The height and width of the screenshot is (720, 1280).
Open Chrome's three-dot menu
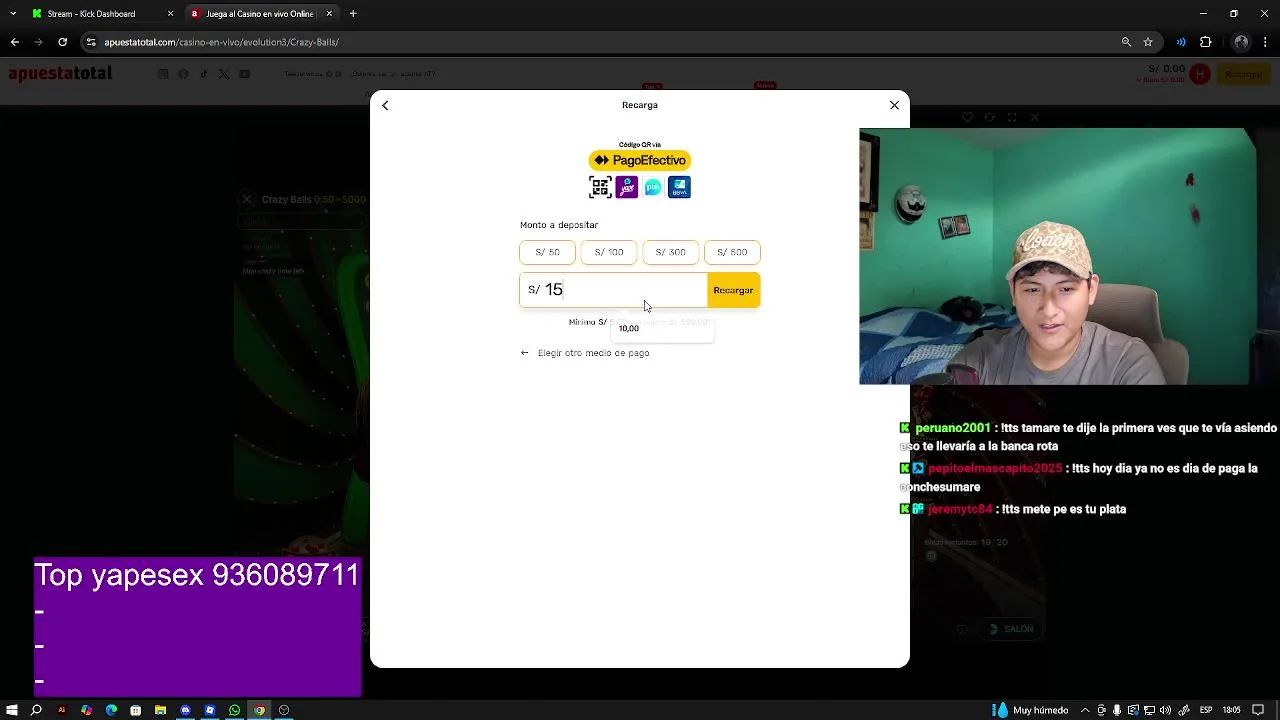pos(1266,42)
